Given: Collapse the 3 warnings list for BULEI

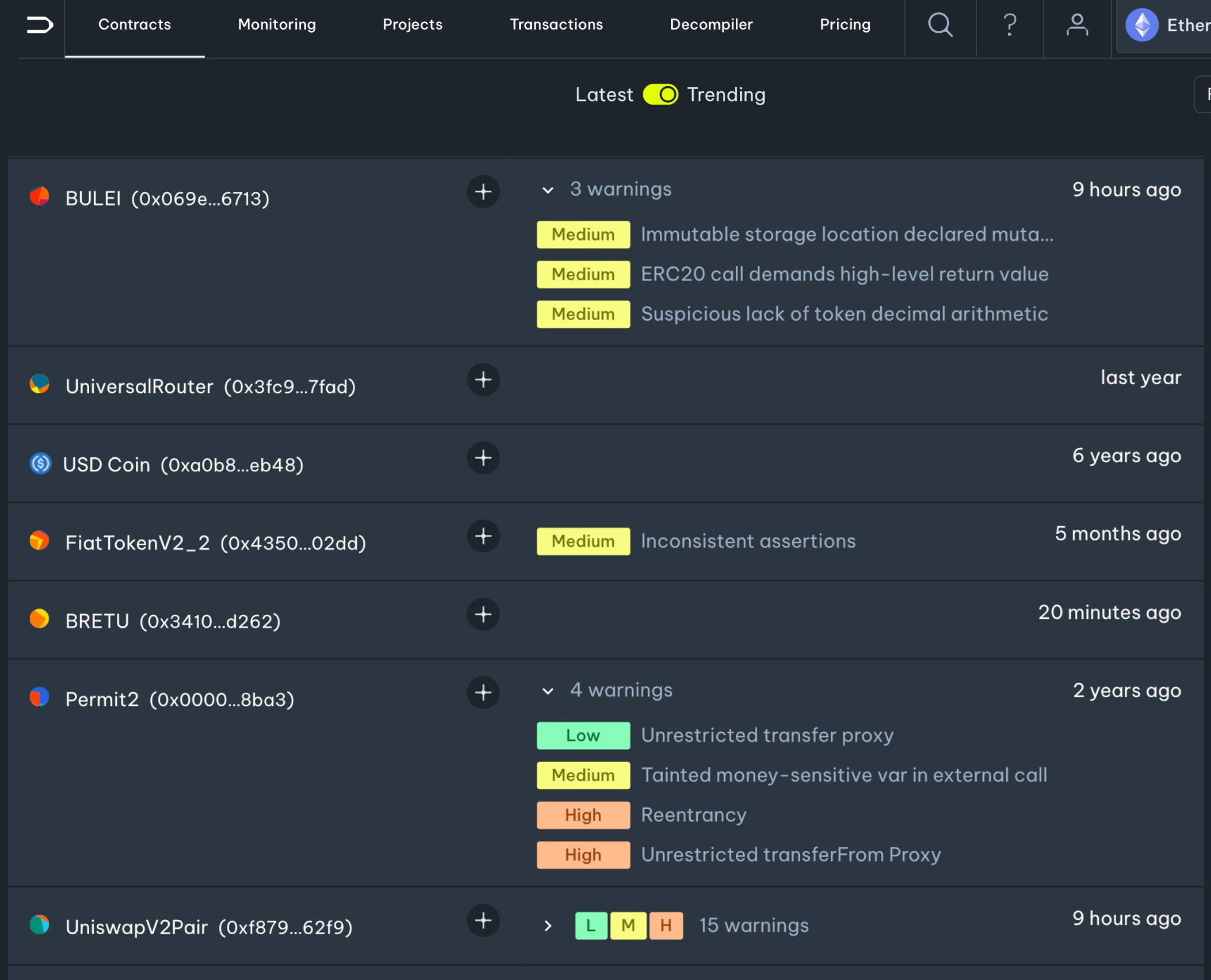Looking at the screenshot, I should tap(547, 190).
